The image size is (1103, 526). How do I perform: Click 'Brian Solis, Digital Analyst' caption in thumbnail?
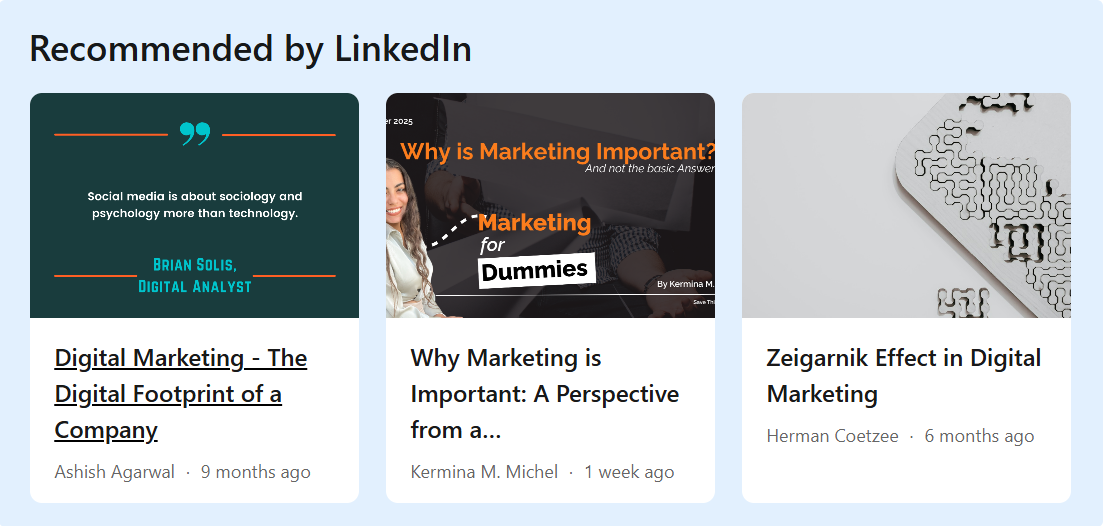(x=195, y=275)
